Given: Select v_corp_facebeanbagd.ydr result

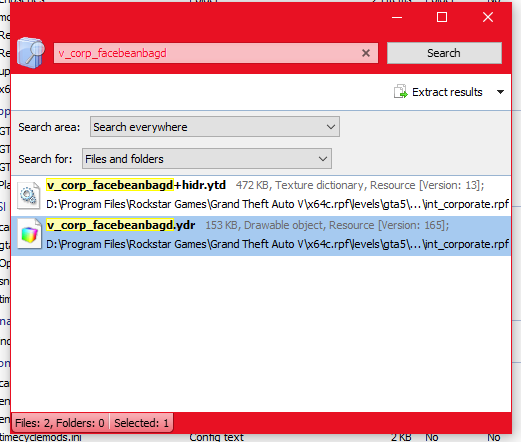Looking at the screenshot, I should coord(261,236).
